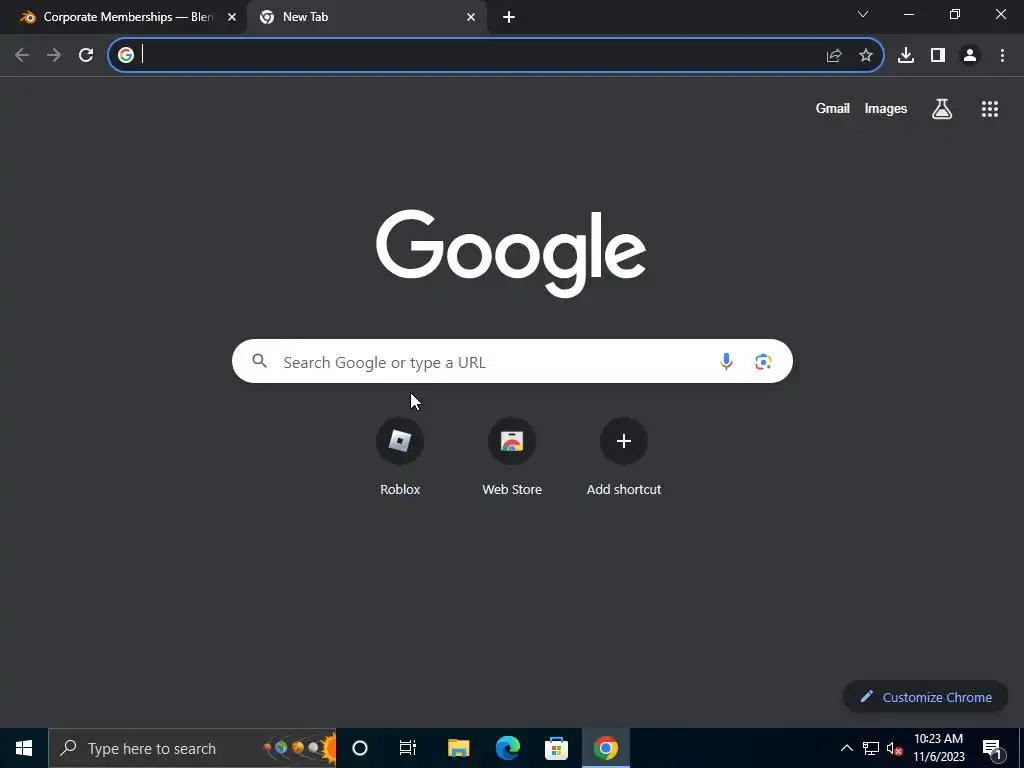Viewport: 1024px width, 768px height.
Task: Click the browser back arrow
Action: click(22, 56)
